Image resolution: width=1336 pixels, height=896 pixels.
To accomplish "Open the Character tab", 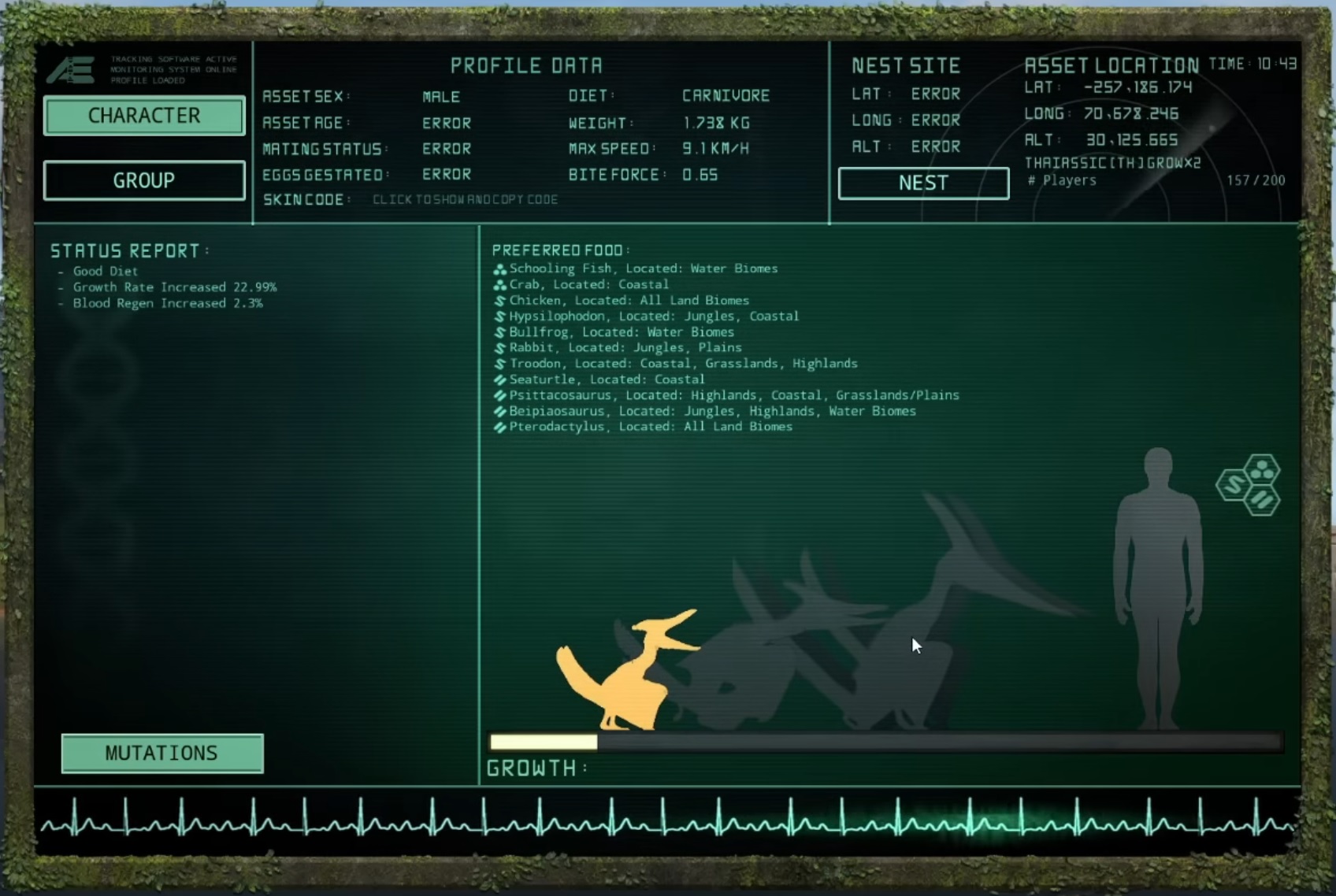I will 144,116.
